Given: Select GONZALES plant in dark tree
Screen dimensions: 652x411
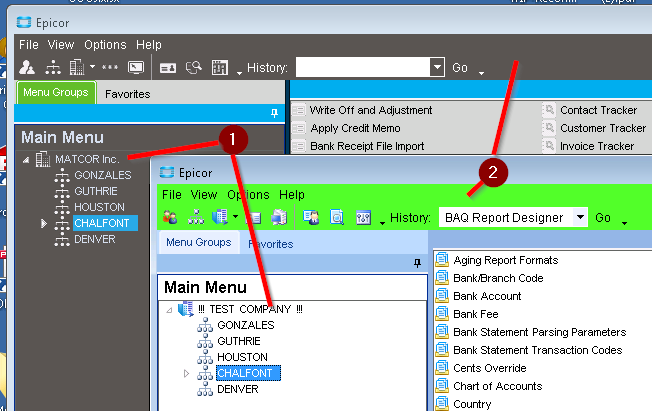Looking at the screenshot, I should coord(103,175).
